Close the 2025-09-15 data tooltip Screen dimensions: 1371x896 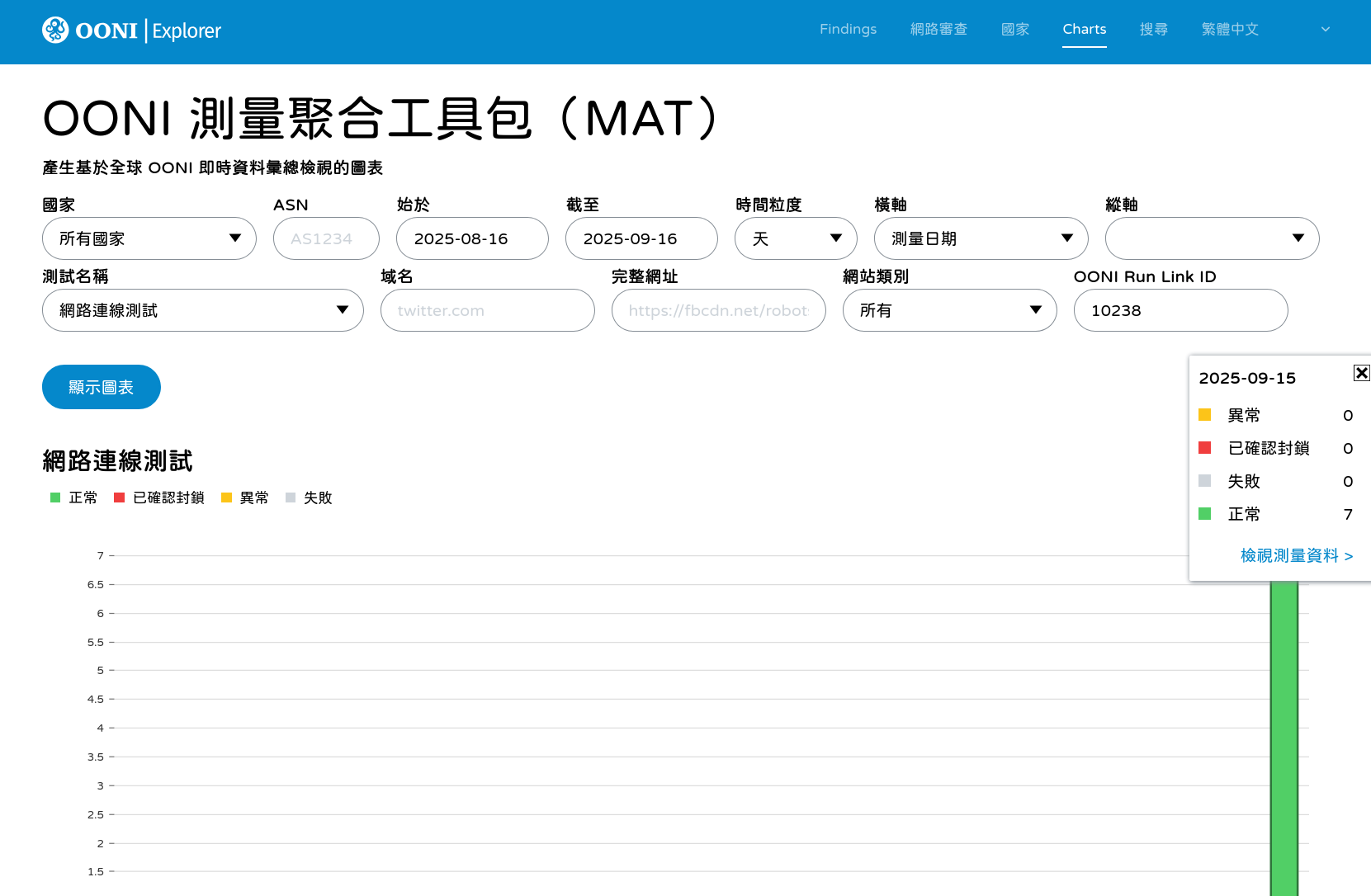tap(1360, 373)
